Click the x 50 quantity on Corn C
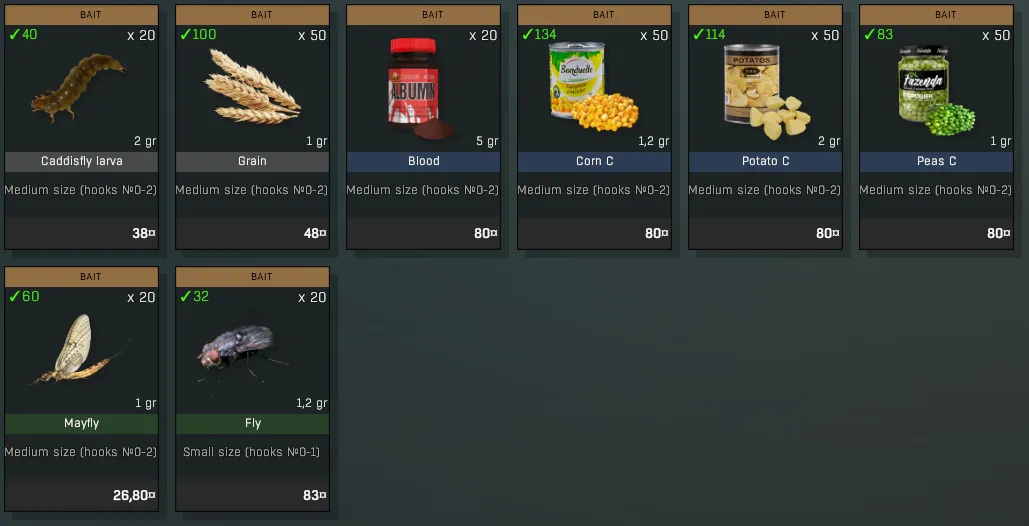Image resolution: width=1029 pixels, height=526 pixels. (x=654, y=35)
